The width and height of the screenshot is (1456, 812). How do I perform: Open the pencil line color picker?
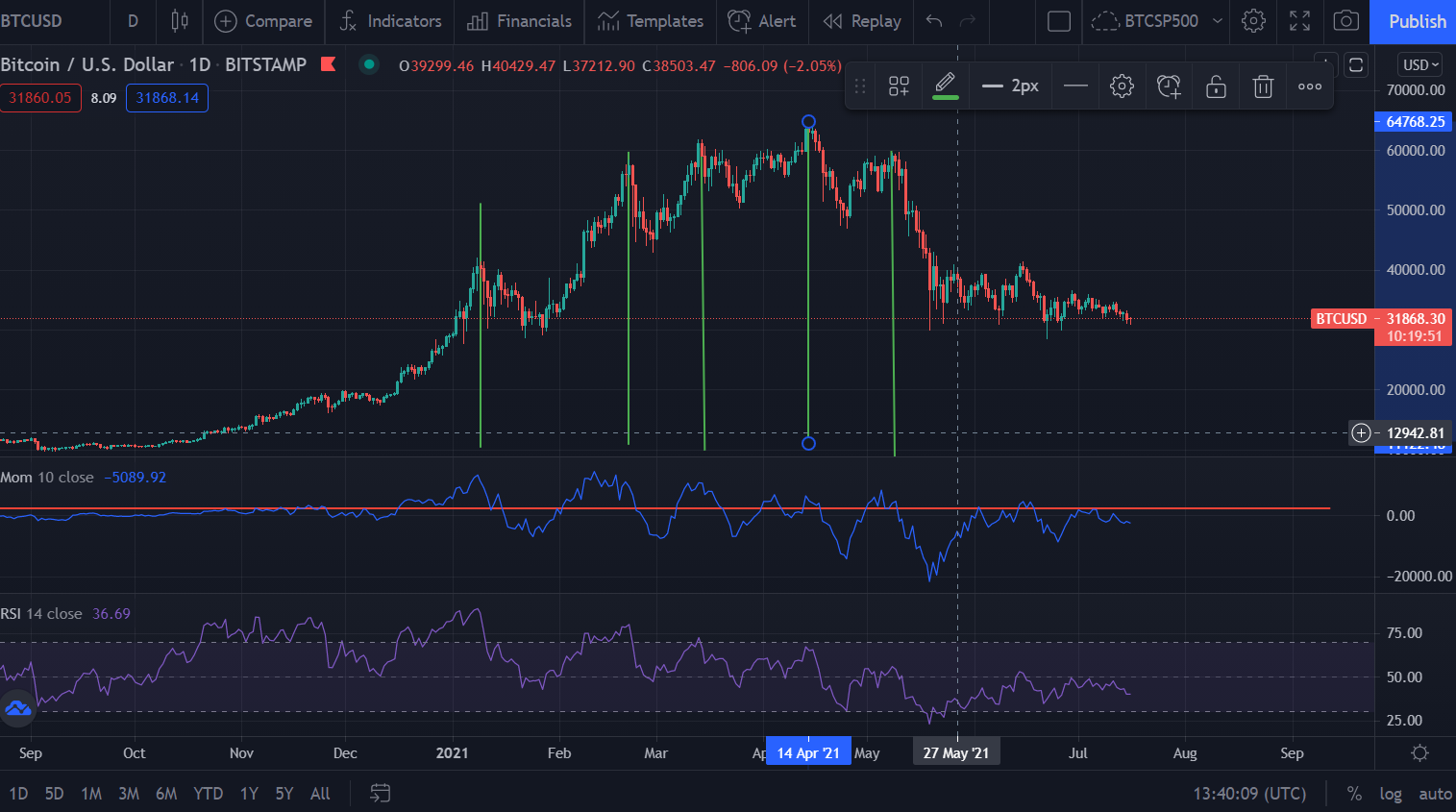point(945,86)
